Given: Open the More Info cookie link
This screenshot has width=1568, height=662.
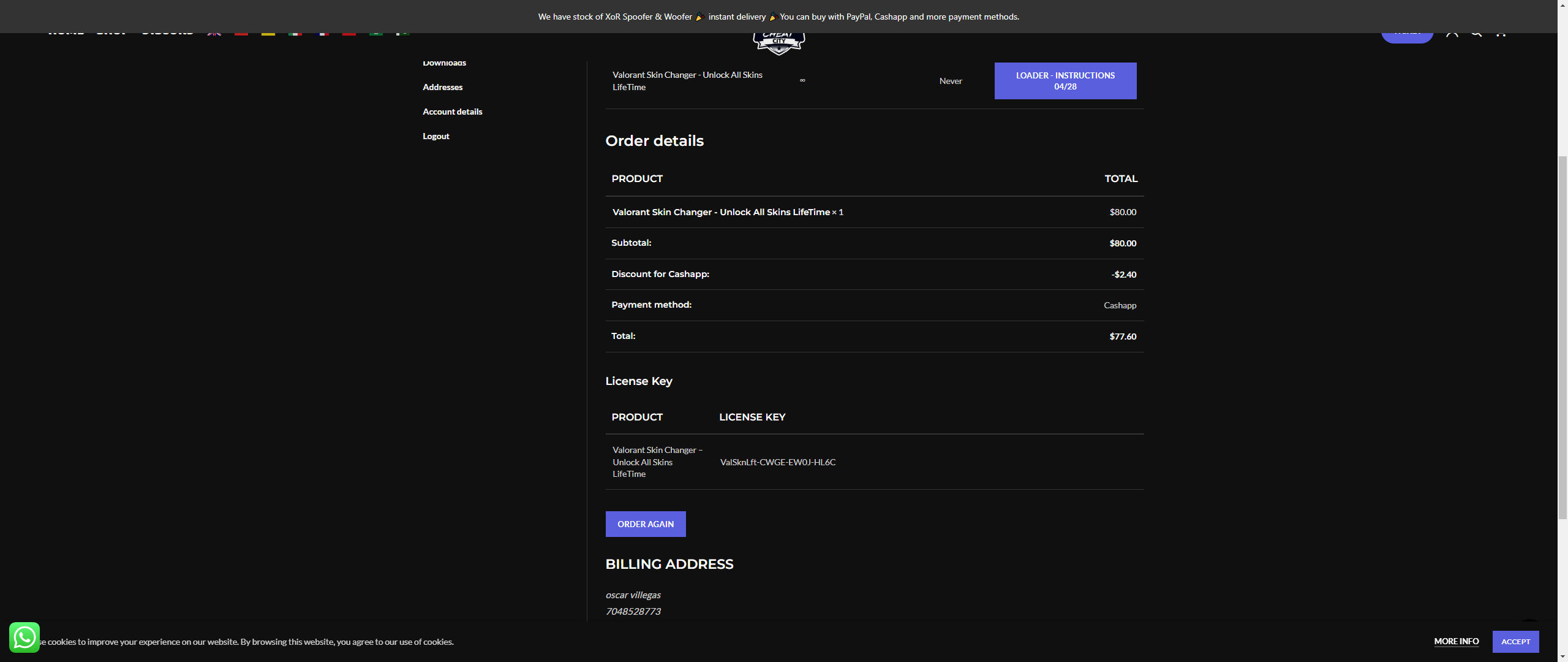Looking at the screenshot, I should pyautogui.click(x=1457, y=642).
